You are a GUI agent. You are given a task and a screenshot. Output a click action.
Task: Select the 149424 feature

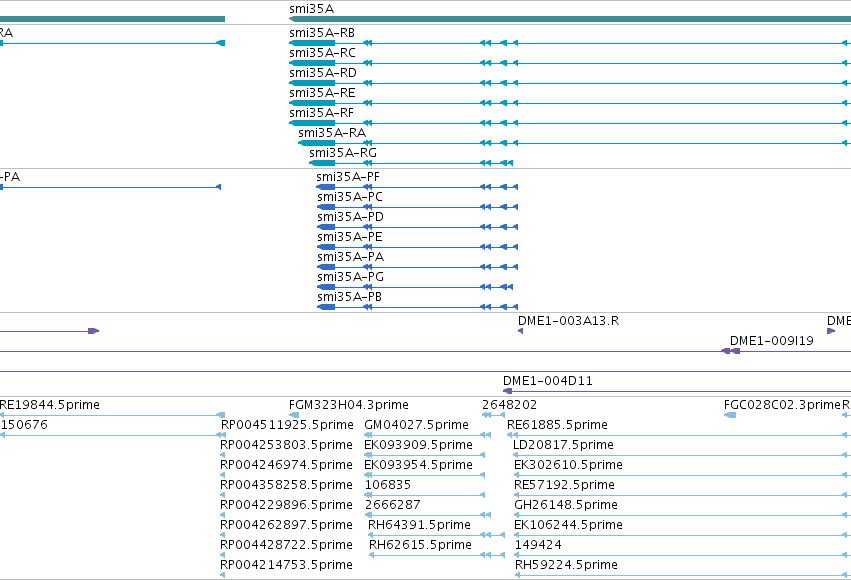(538, 545)
